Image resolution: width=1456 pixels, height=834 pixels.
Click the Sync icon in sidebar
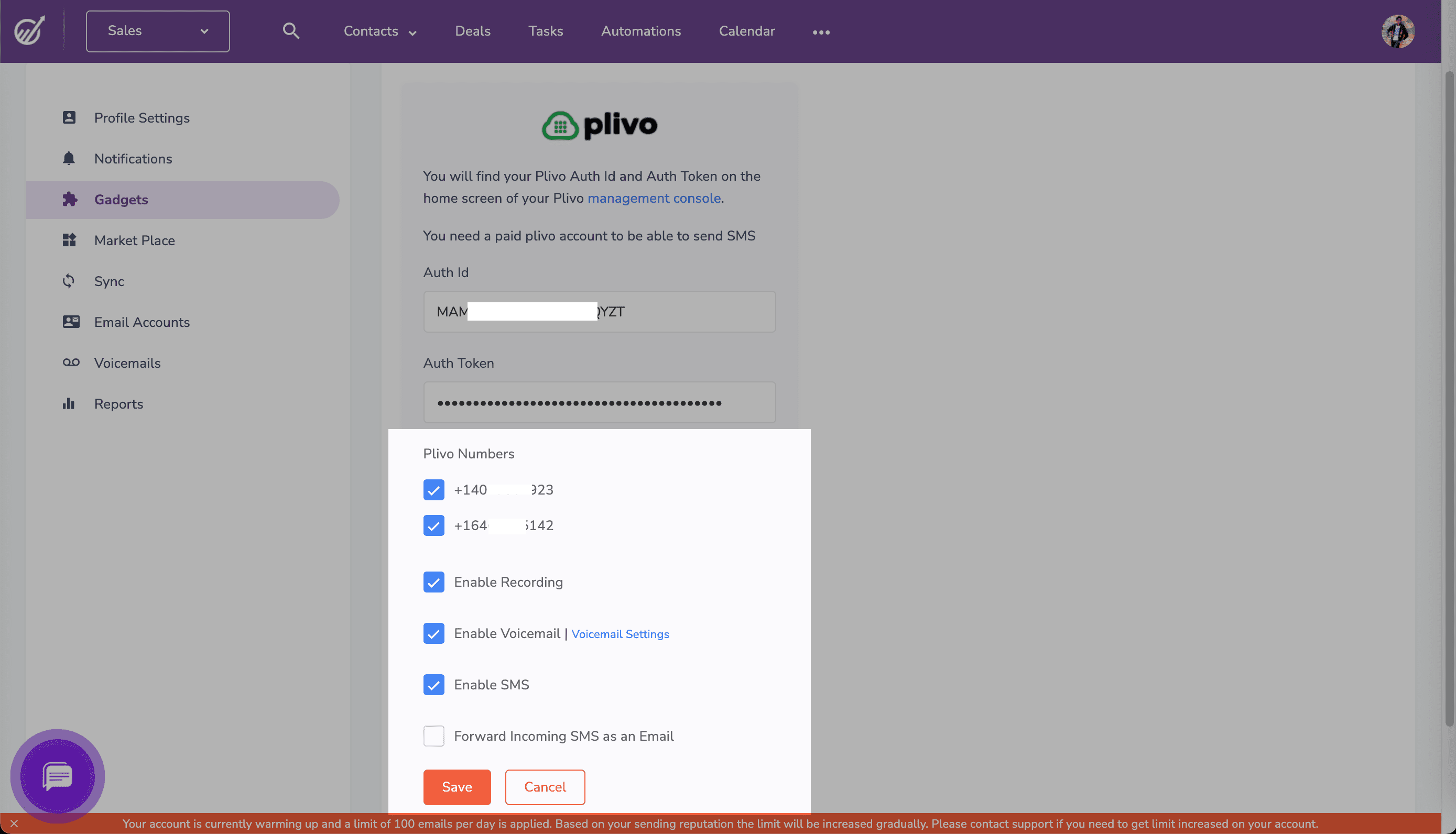coord(68,281)
